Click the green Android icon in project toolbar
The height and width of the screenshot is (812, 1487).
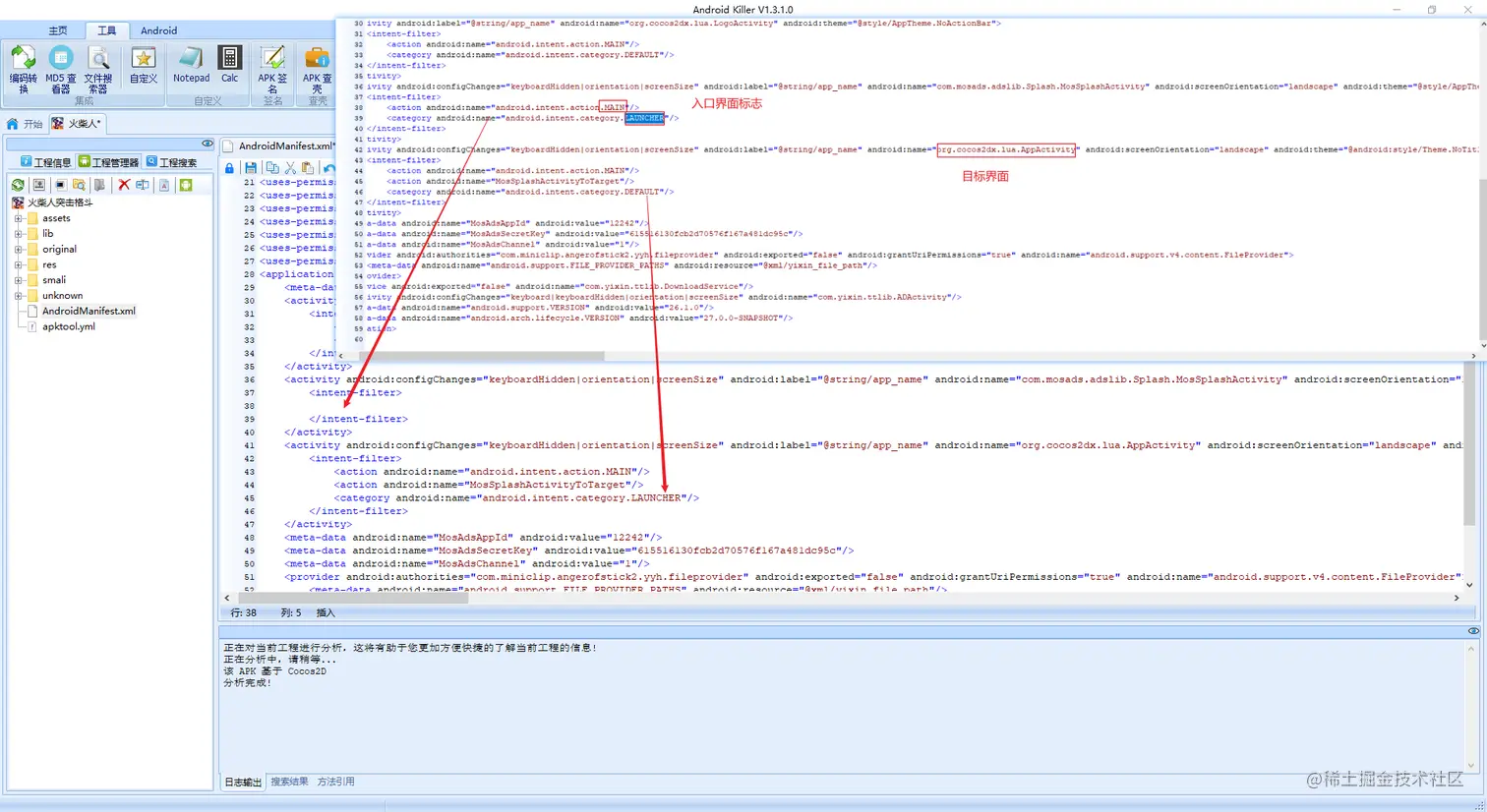point(185,185)
